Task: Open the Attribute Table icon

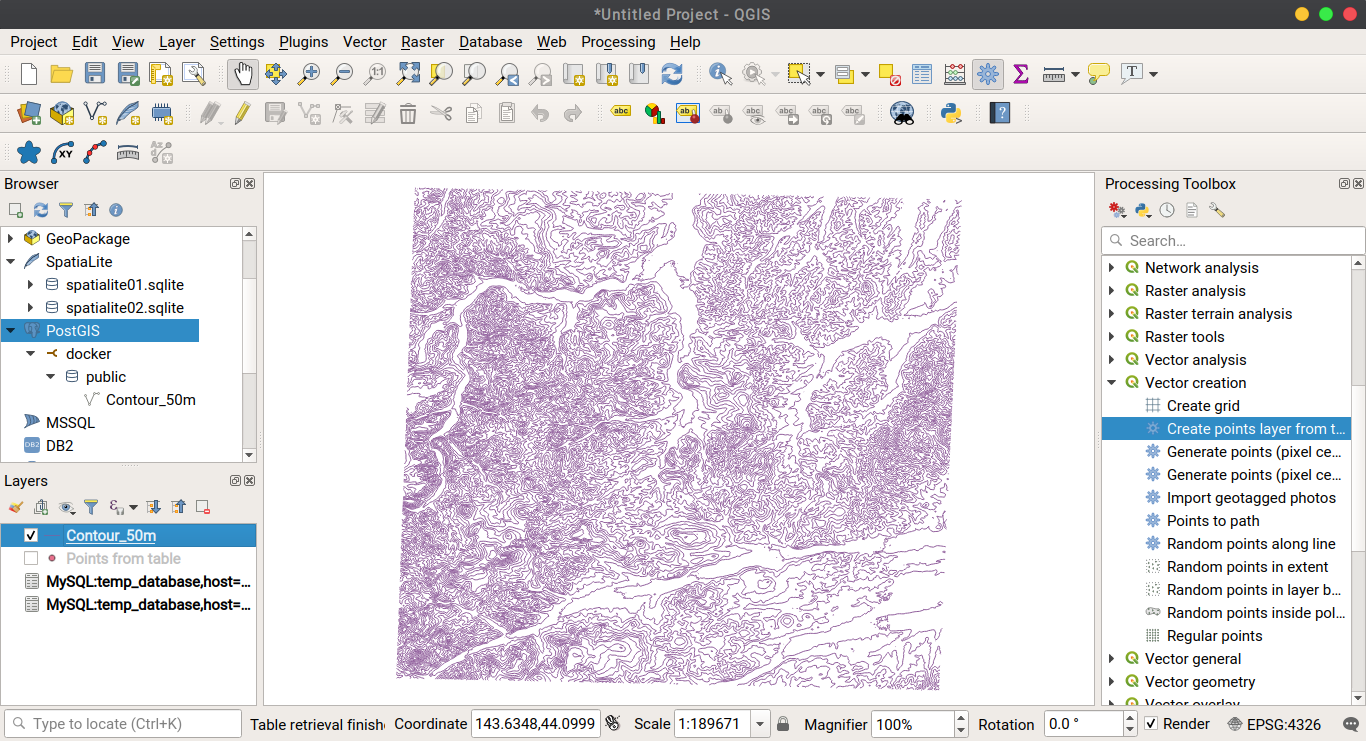Action: (922, 74)
